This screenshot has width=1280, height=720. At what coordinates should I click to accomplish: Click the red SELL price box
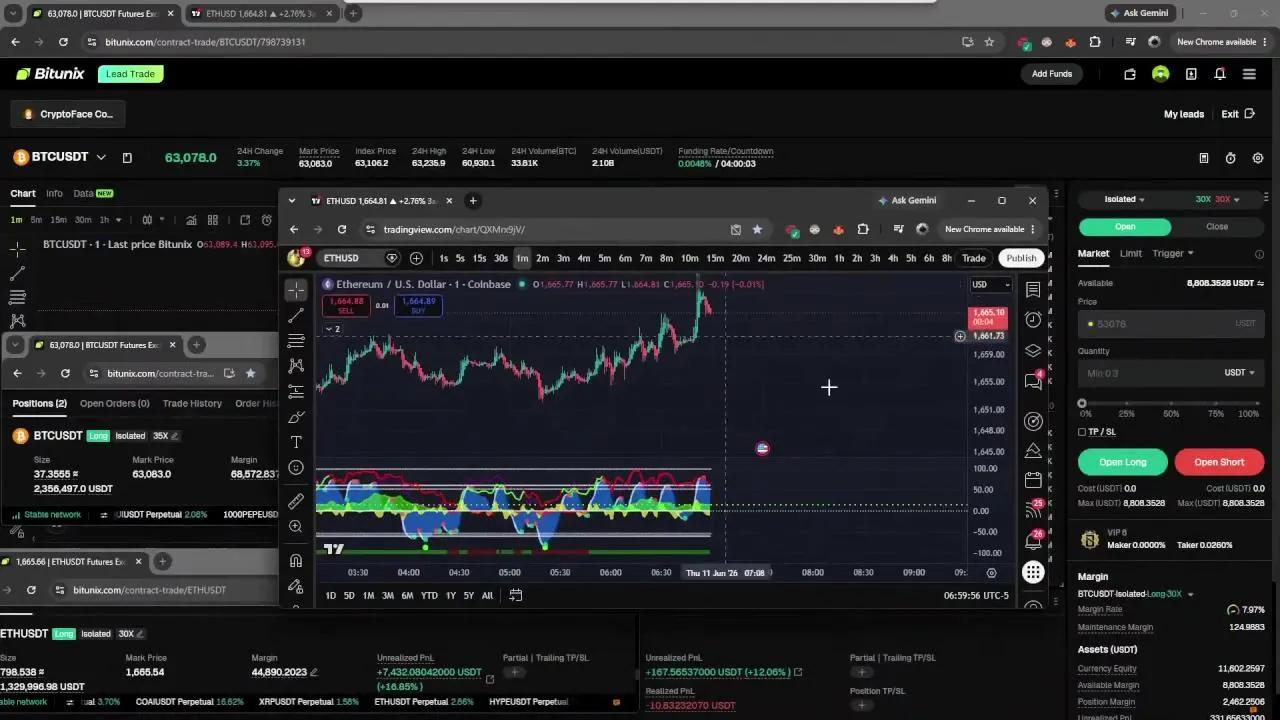point(346,305)
